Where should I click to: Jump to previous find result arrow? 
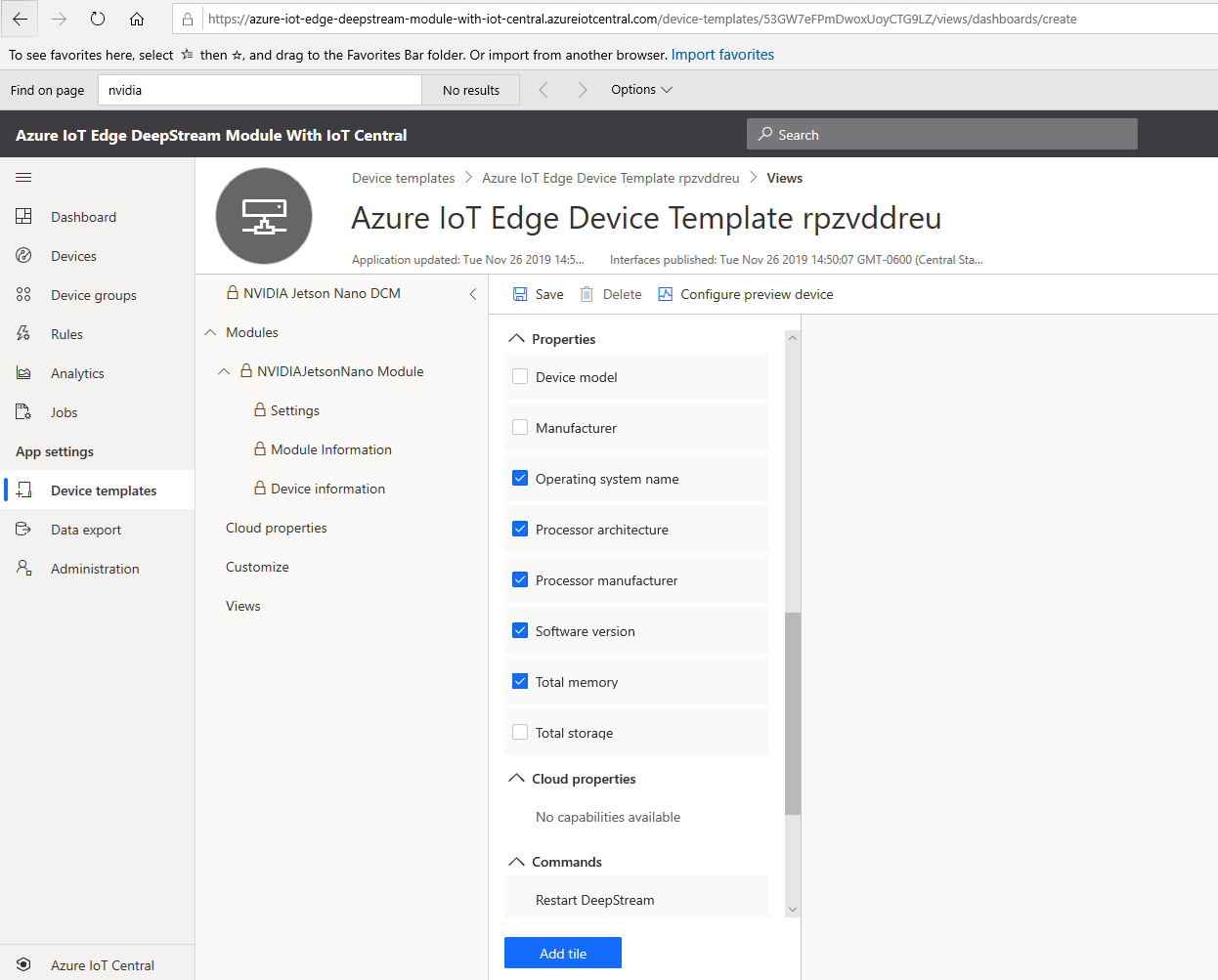click(544, 90)
